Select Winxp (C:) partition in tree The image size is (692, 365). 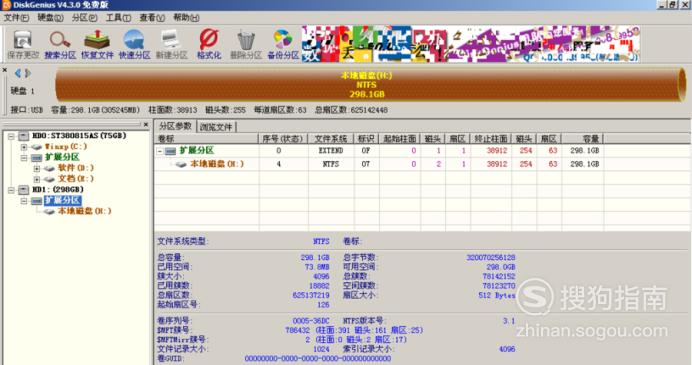(x=65, y=147)
